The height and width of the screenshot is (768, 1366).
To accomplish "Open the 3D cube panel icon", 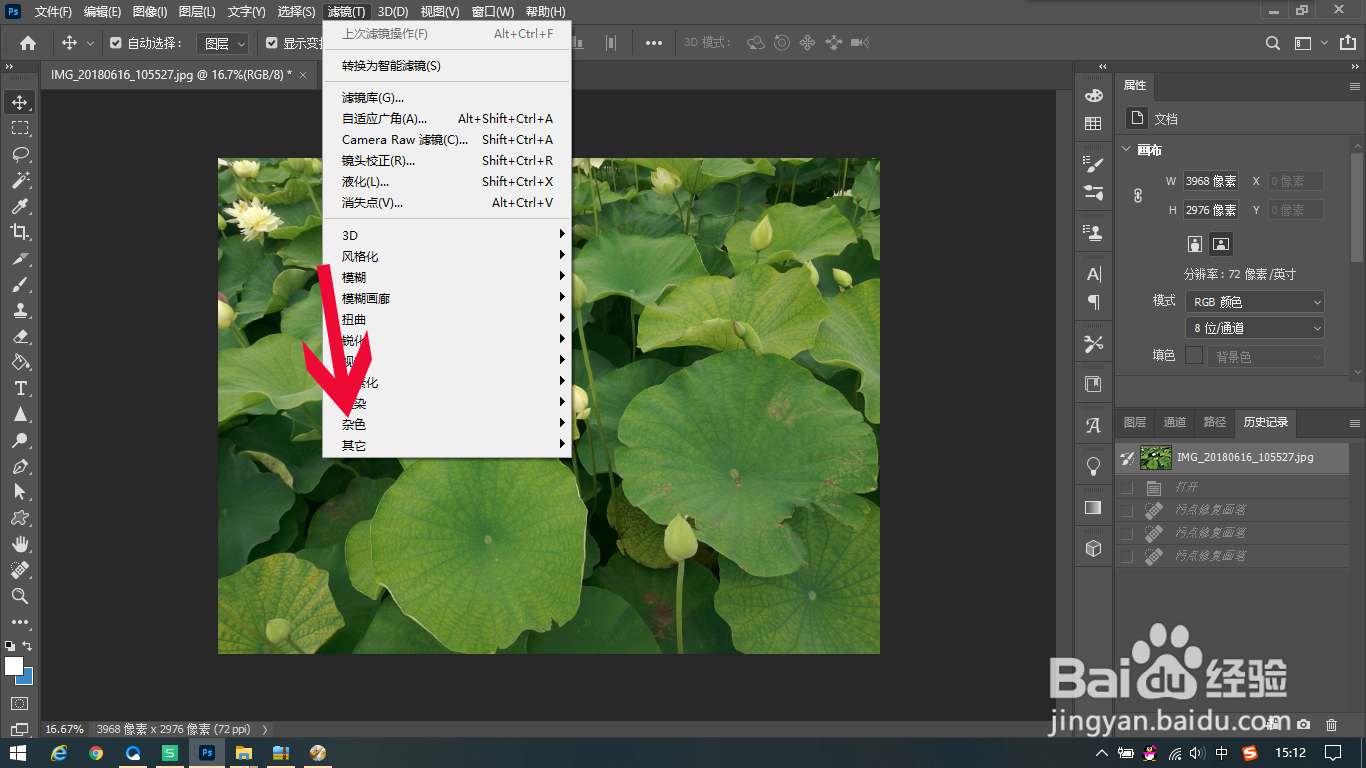I will (1093, 549).
